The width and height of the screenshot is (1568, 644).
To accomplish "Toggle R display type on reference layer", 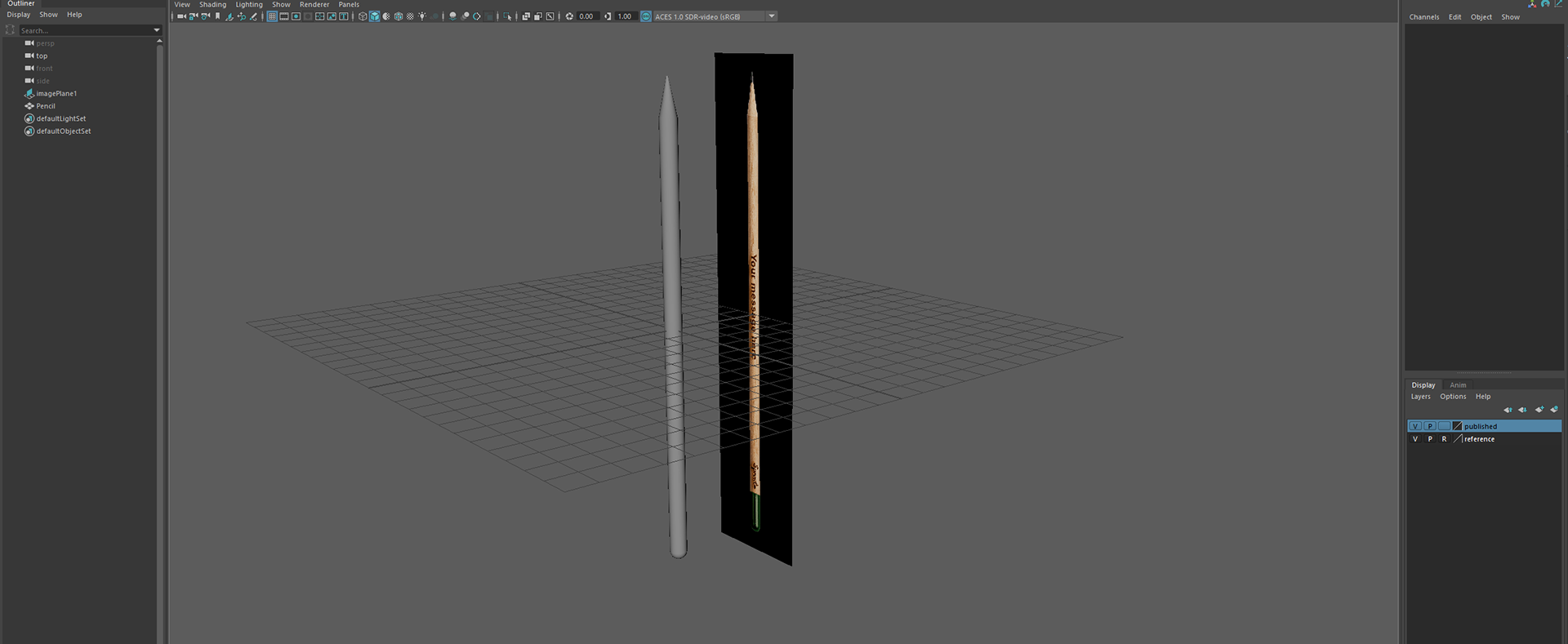I will pyautogui.click(x=1444, y=439).
